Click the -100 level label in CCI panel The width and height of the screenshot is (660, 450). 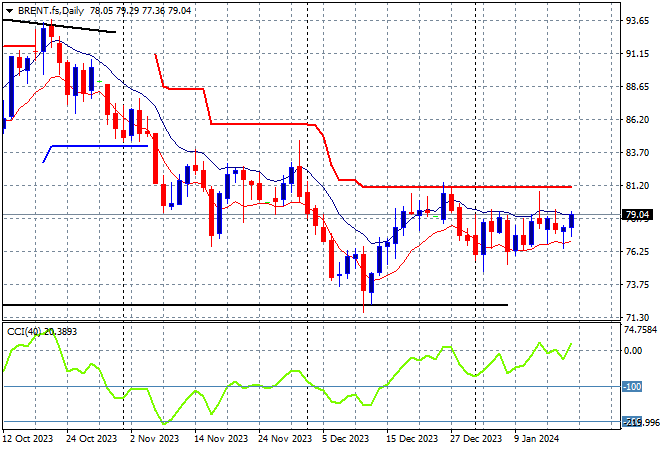[632, 386]
